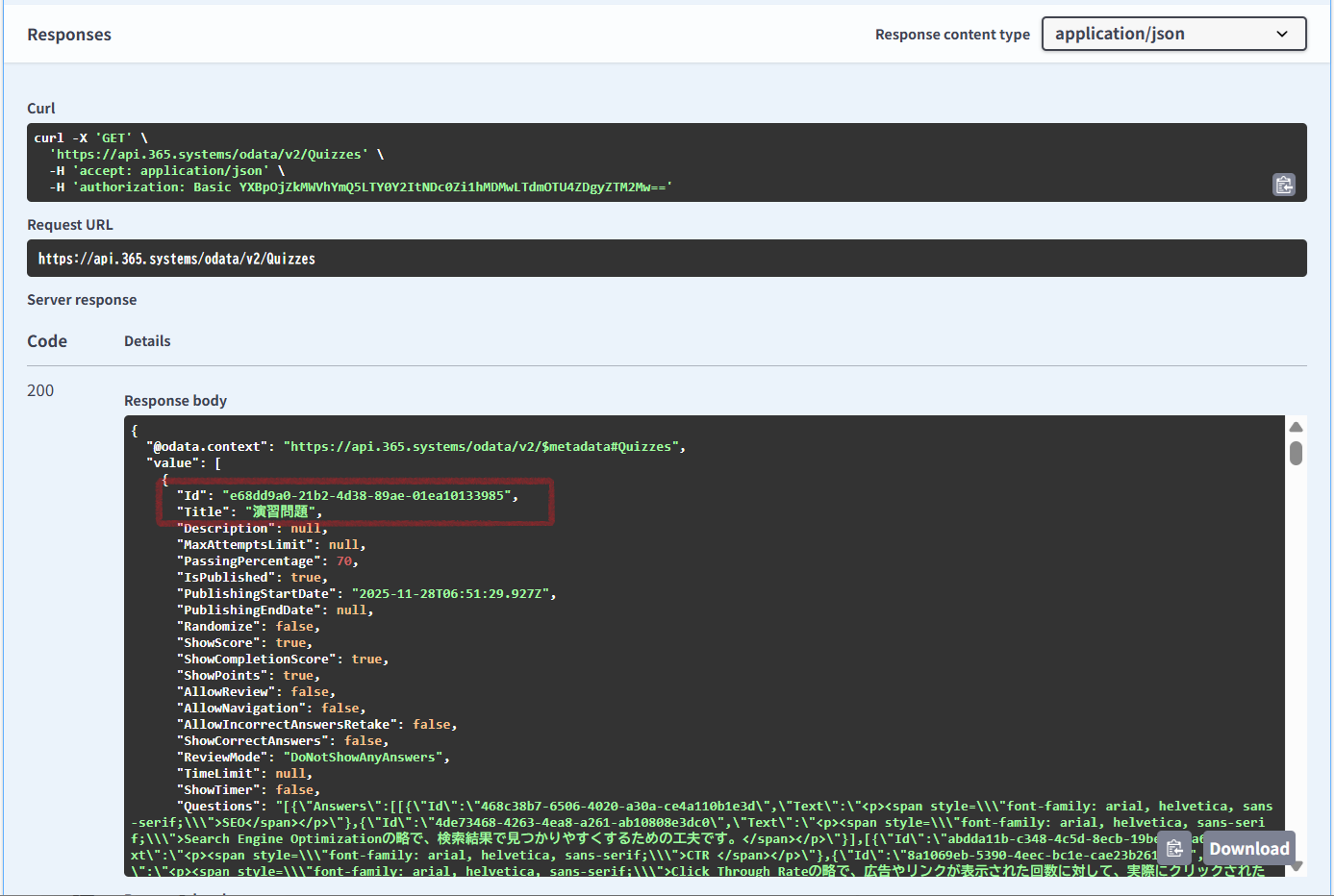Click the "Responses" heading
Viewport: 1334px width, 896px height.
(x=69, y=35)
